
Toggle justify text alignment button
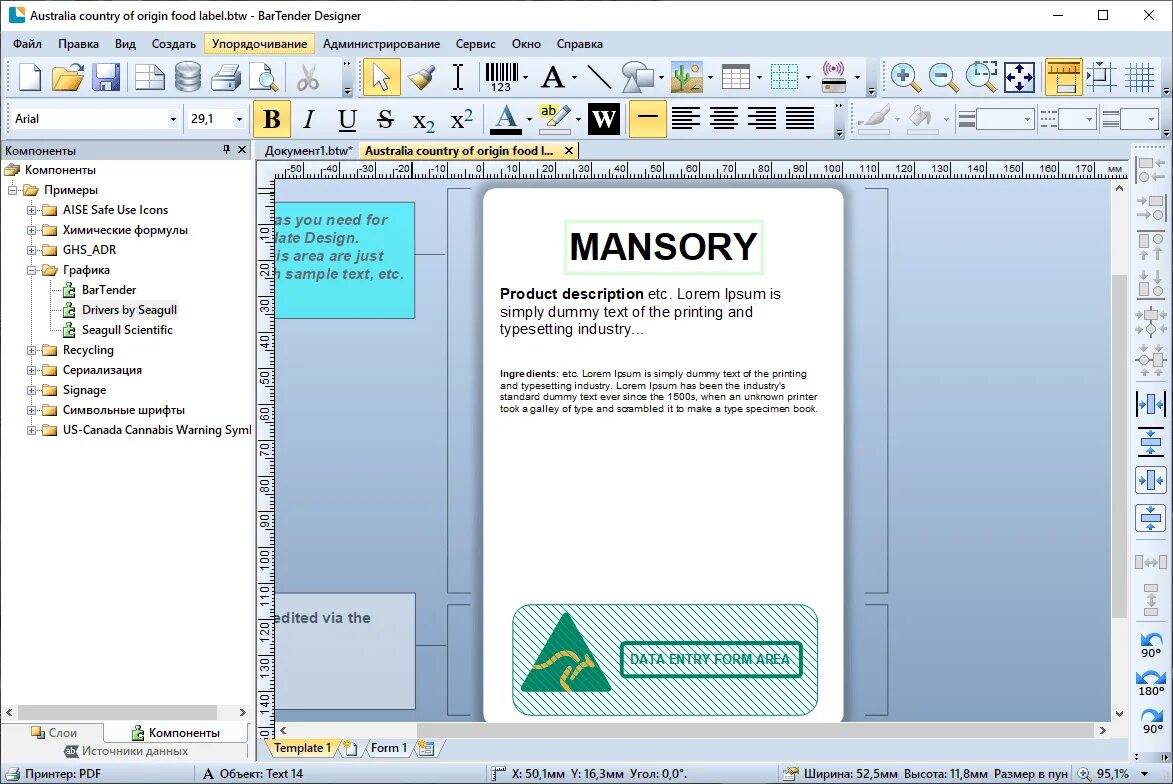[x=800, y=119]
